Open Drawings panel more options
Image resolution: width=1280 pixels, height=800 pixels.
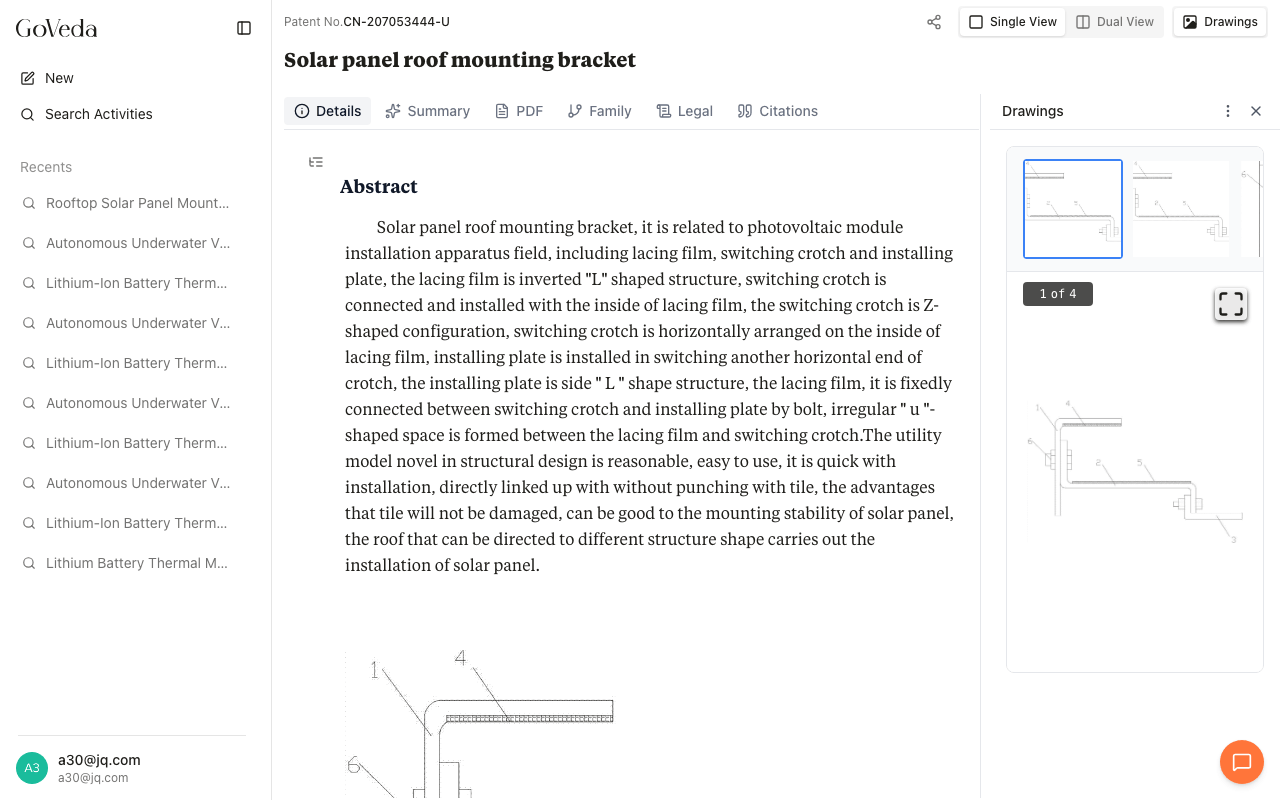(x=1228, y=111)
